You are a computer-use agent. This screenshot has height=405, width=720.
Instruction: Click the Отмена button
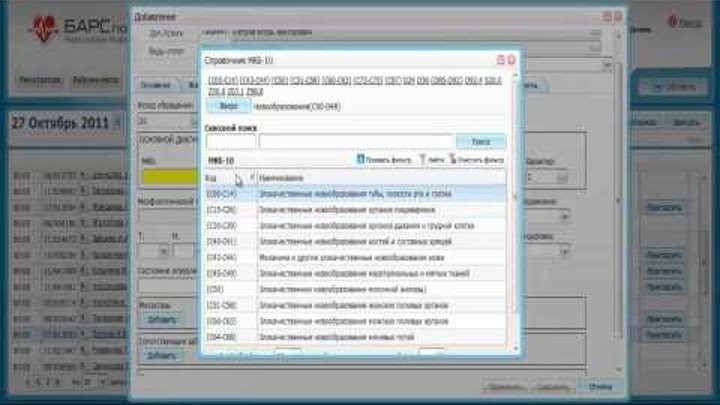[600, 387]
